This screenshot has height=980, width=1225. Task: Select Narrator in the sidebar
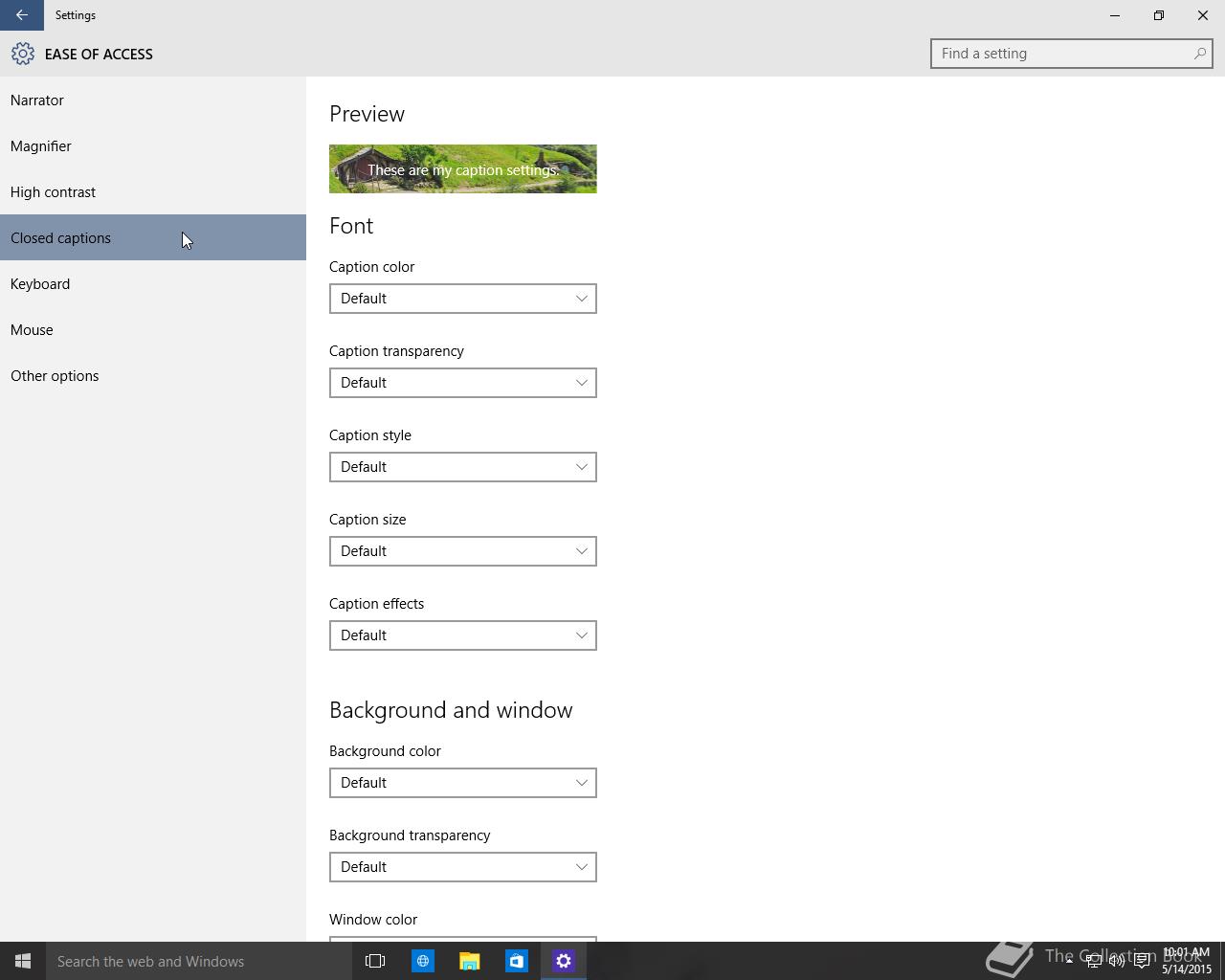(153, 100)
